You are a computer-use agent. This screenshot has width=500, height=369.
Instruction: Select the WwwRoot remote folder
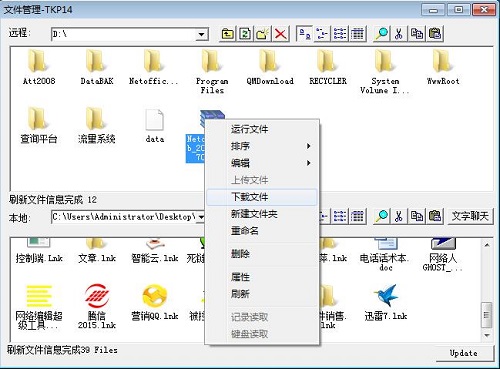443,67
